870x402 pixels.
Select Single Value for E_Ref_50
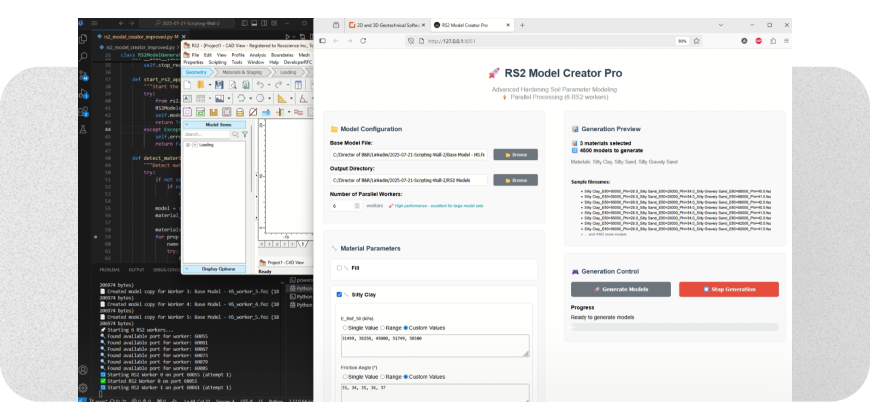pyautogui.click(x=345, y=327)
